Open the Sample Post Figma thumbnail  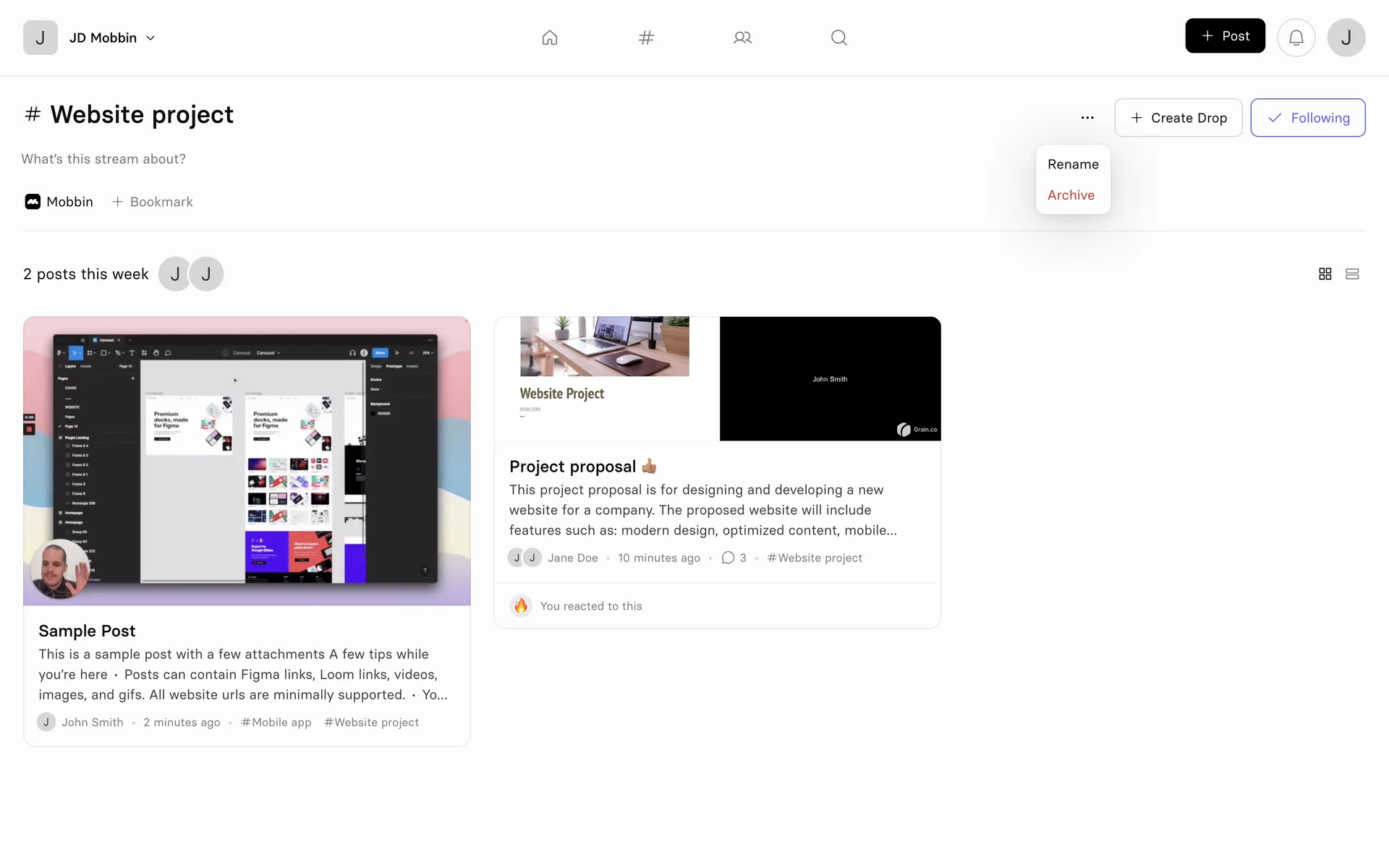[247, 461]
